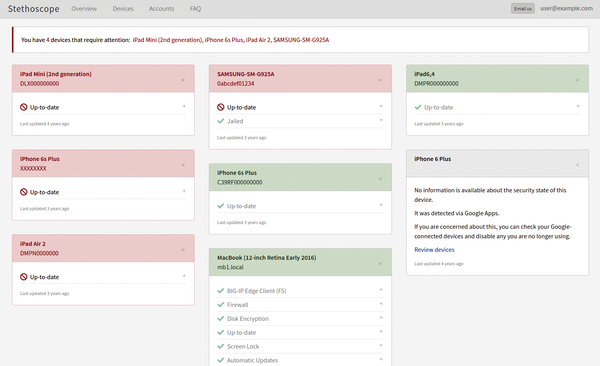Expand the iPhone 6 Plus gray header arrow

click(x=577, y=165)
